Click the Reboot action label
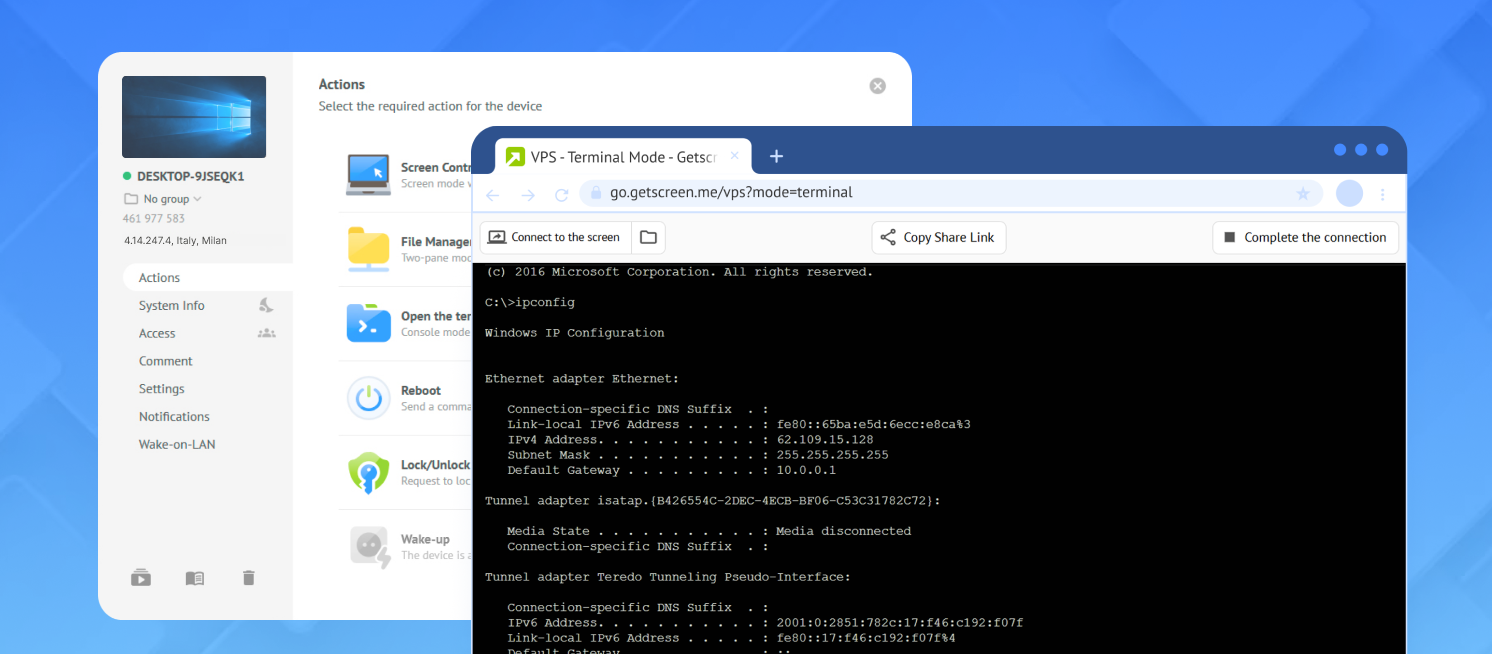 (x=421, y=391)
